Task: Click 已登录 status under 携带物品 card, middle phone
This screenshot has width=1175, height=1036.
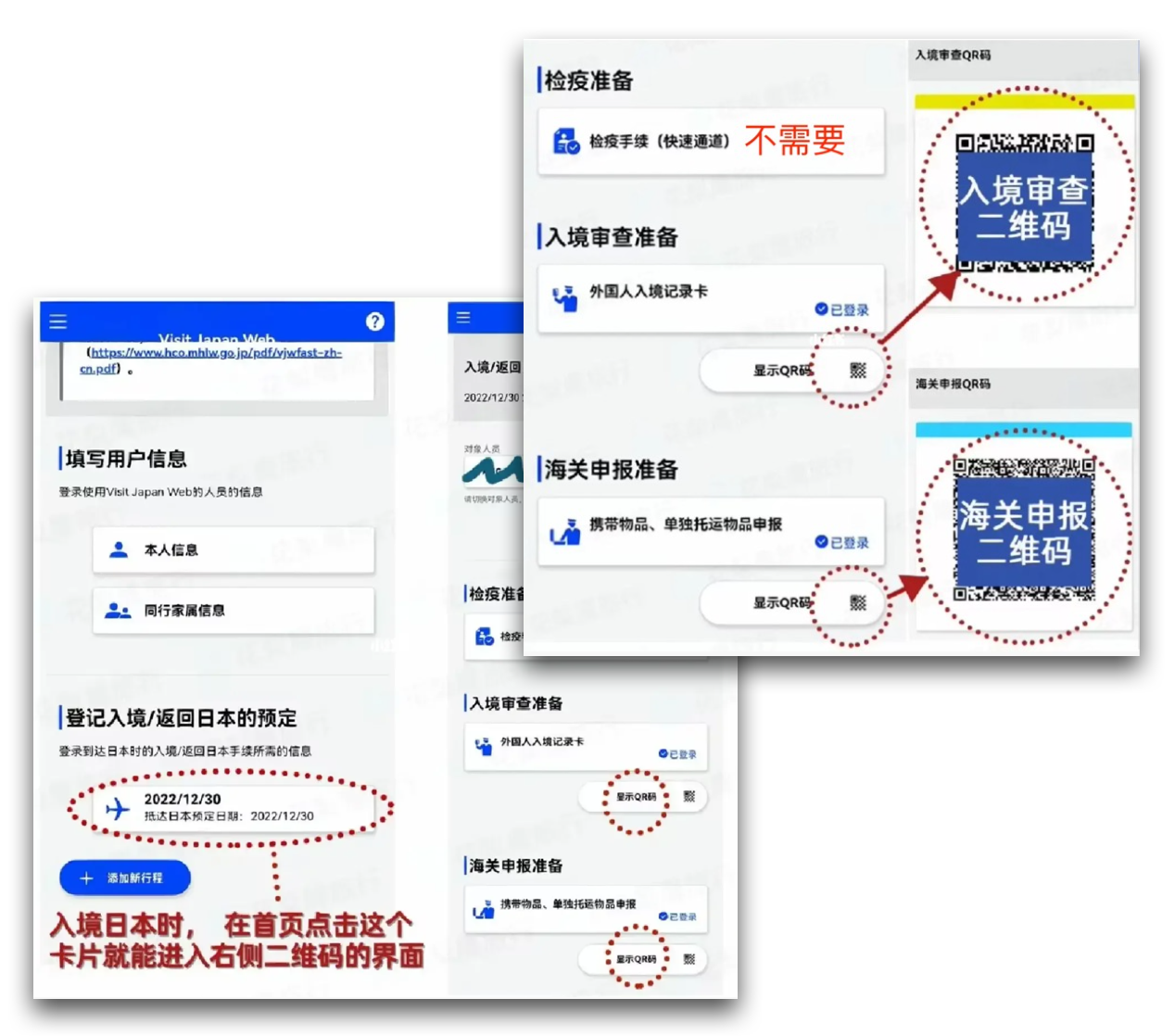Action: pos(677,916)
